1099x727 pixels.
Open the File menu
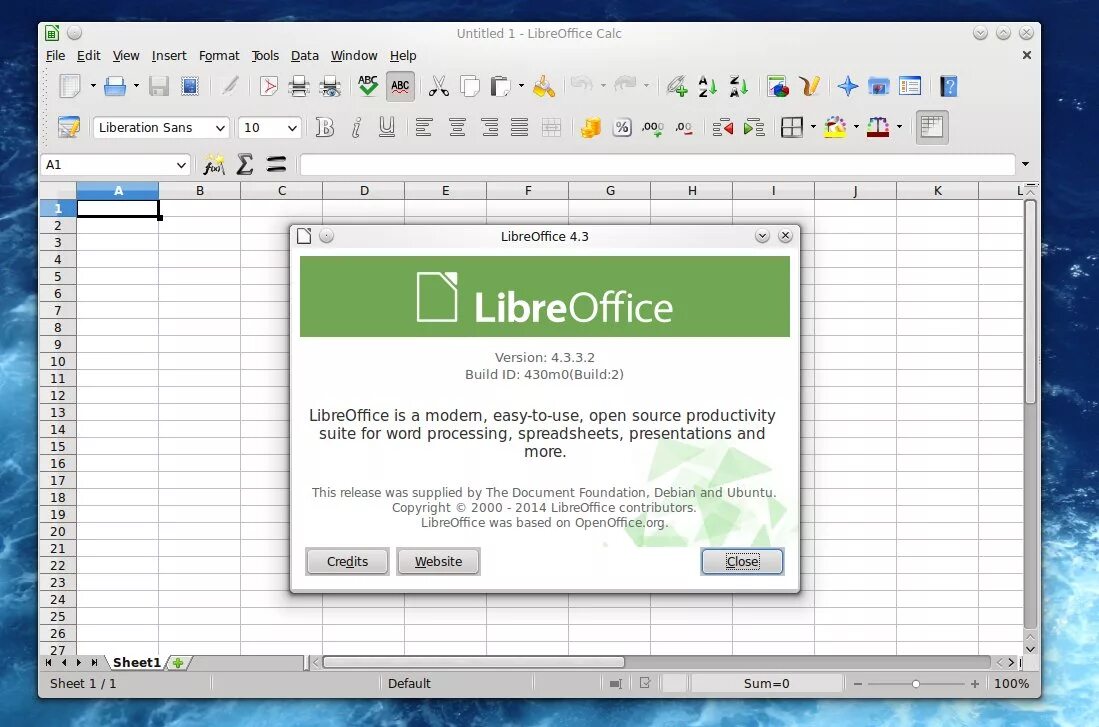[x=55, y=55]
